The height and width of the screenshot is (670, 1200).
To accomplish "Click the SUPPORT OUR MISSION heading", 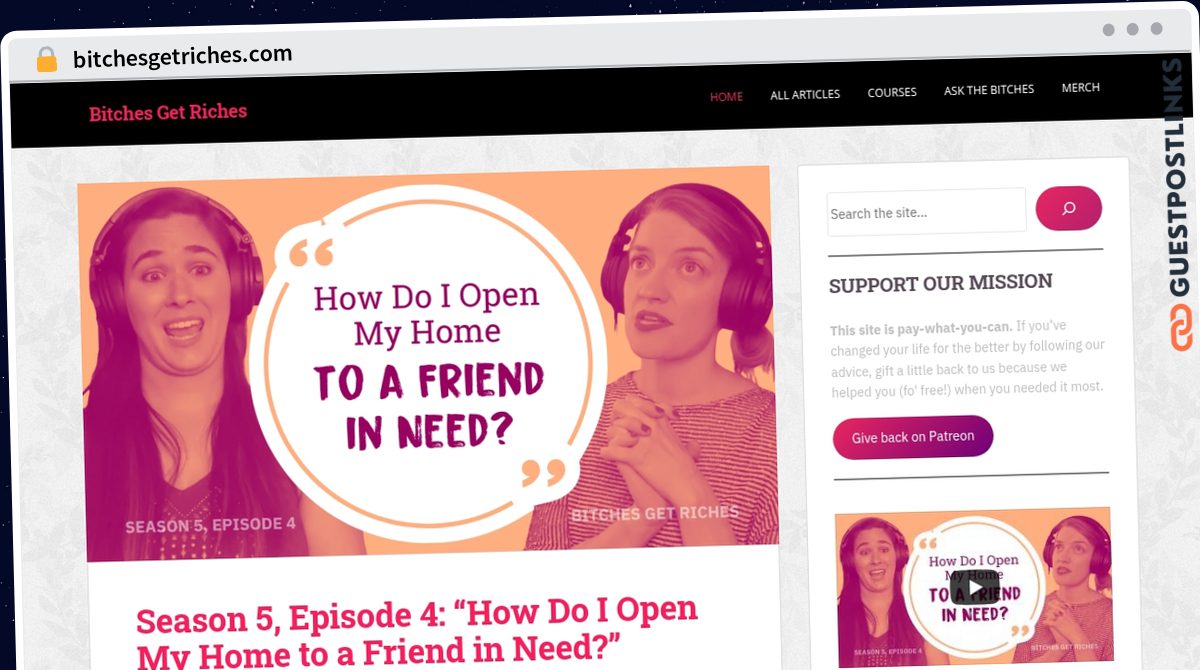I will (x=941, y=283).
